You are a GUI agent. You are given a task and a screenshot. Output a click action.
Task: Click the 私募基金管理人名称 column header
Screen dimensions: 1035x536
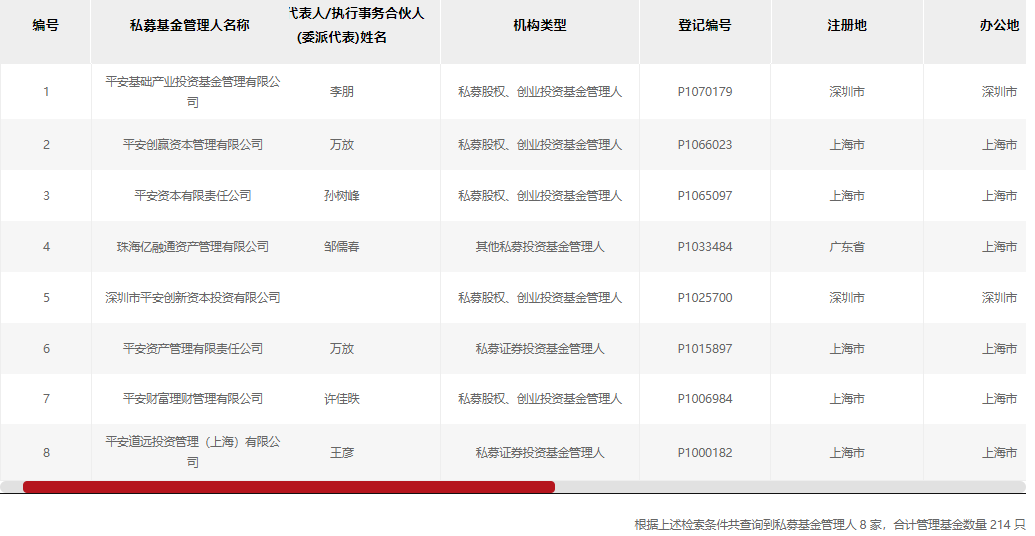click(190, 25)
